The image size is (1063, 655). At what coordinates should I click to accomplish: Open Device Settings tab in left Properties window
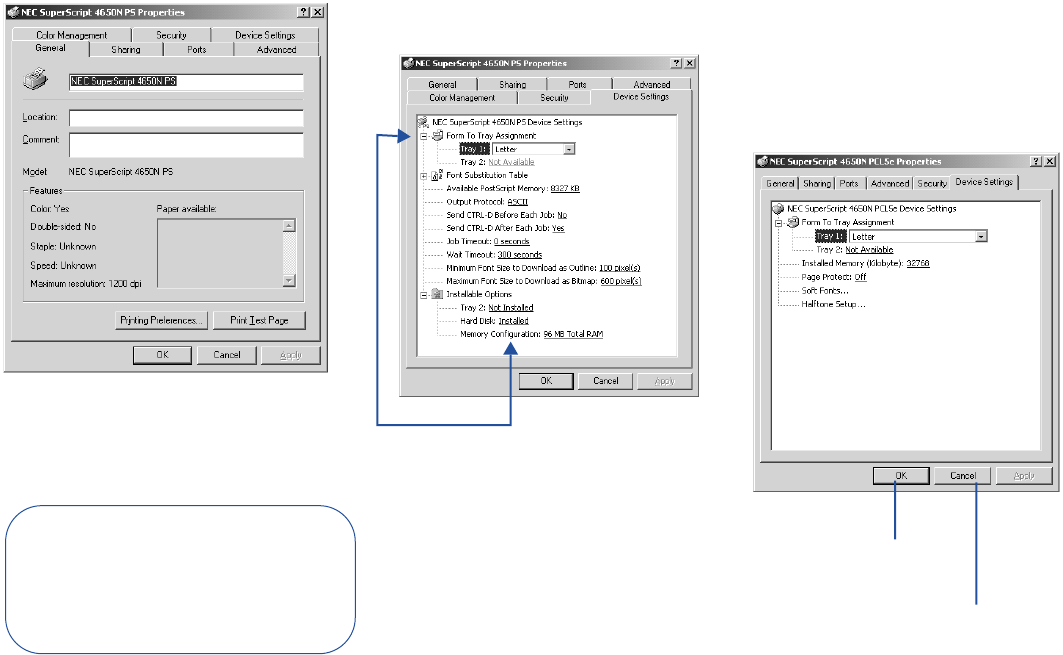pos(265,35)
